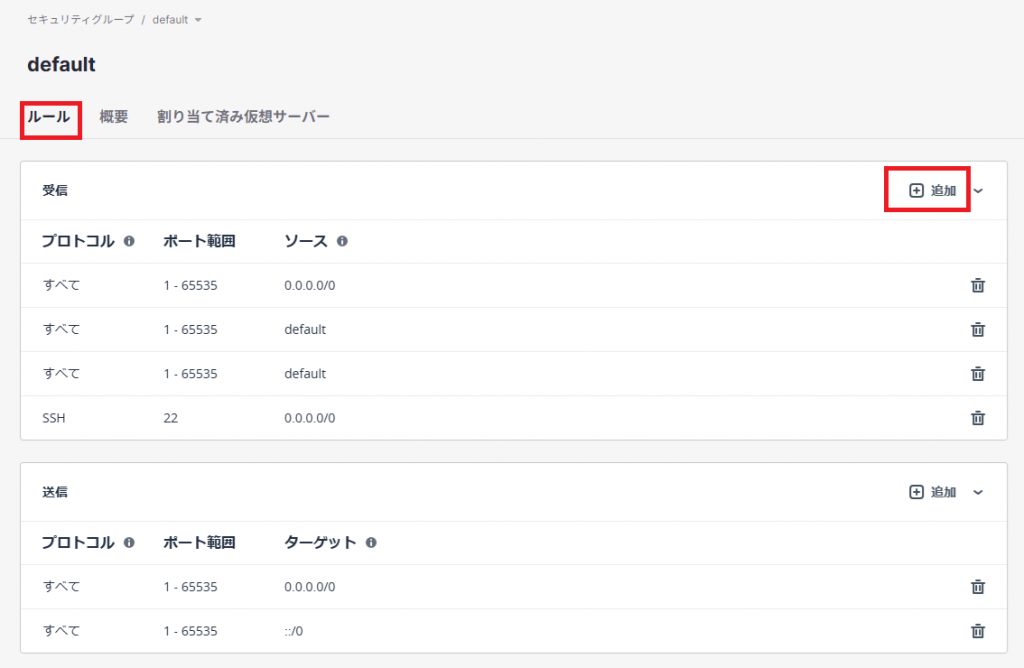Select the ルール tab
The width and height of the screenshot is (1024, 668).
[x=49, y=117]
